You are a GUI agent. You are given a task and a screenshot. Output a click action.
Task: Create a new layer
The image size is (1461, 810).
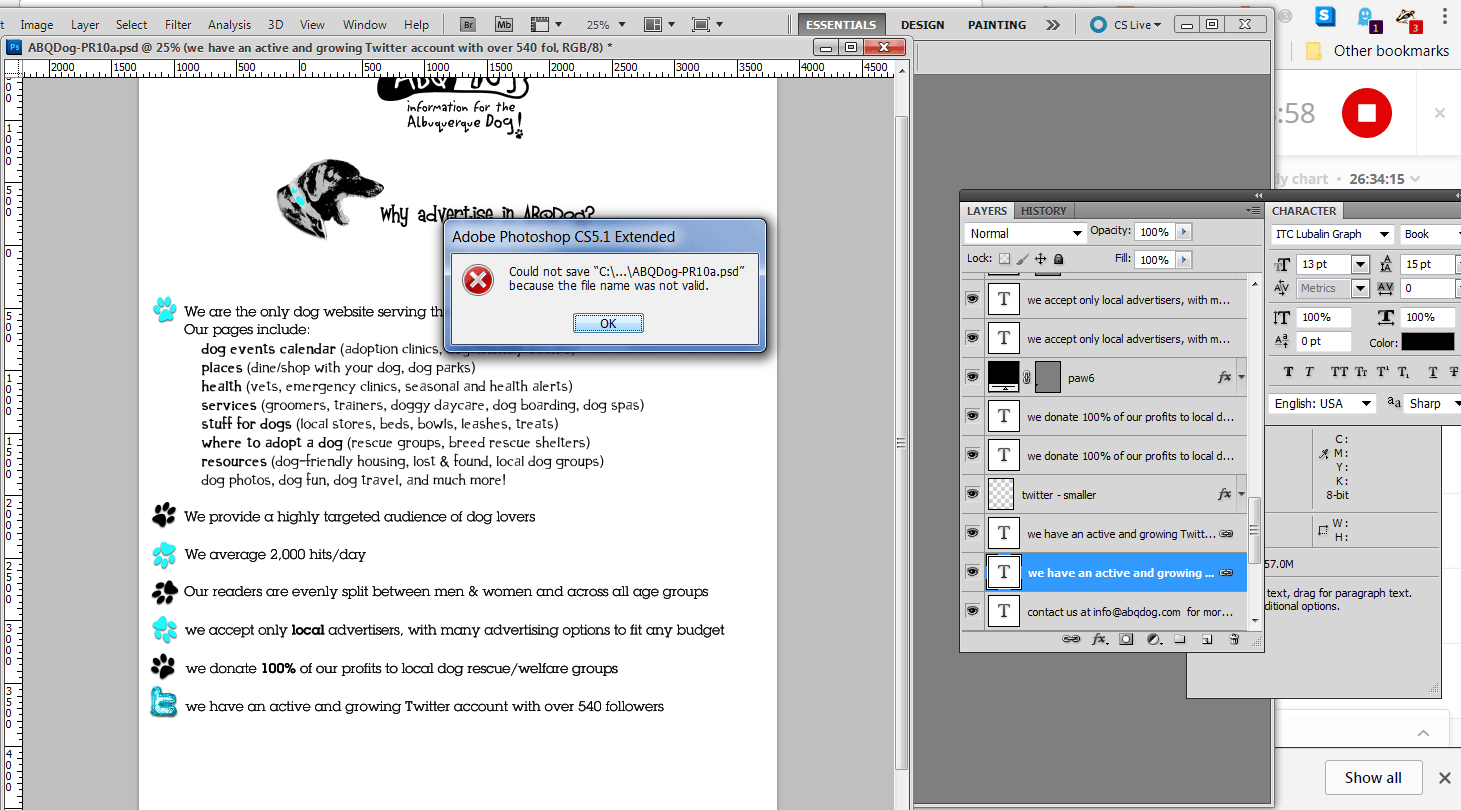[x=1207, y=639]
